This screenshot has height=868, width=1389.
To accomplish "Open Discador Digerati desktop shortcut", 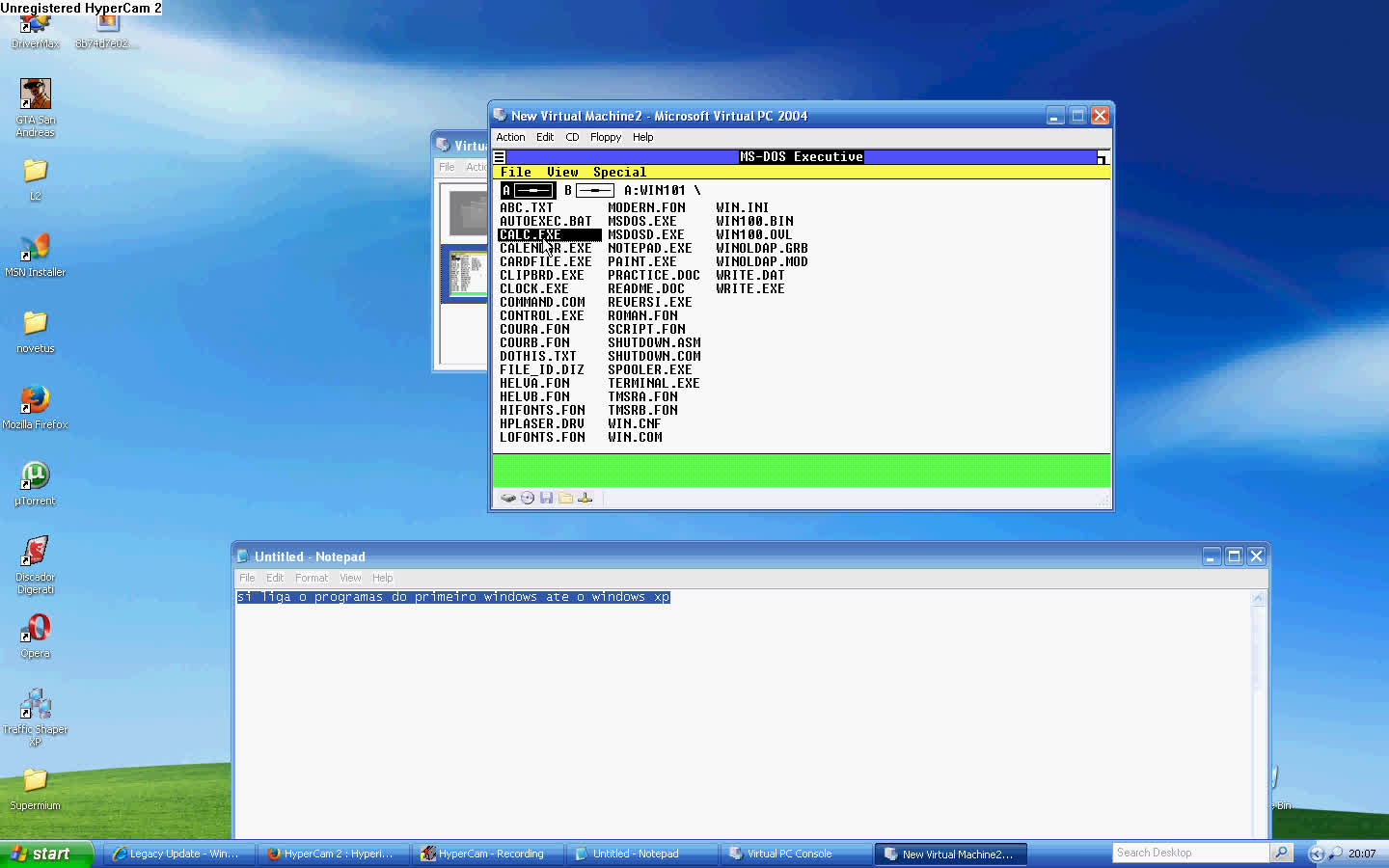I will pos(35,565).
